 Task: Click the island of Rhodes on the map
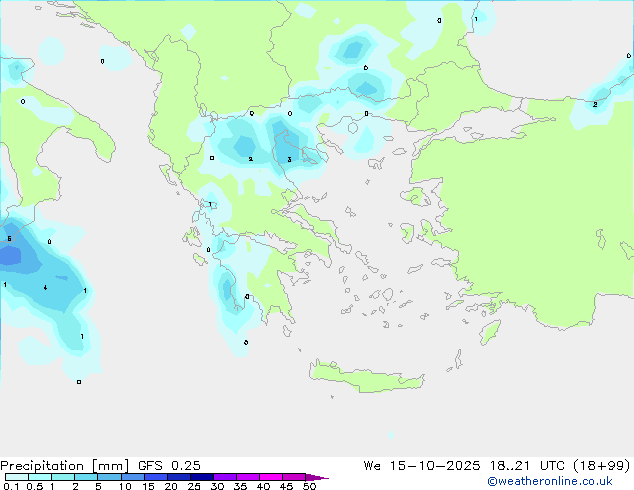click(490, 332)
